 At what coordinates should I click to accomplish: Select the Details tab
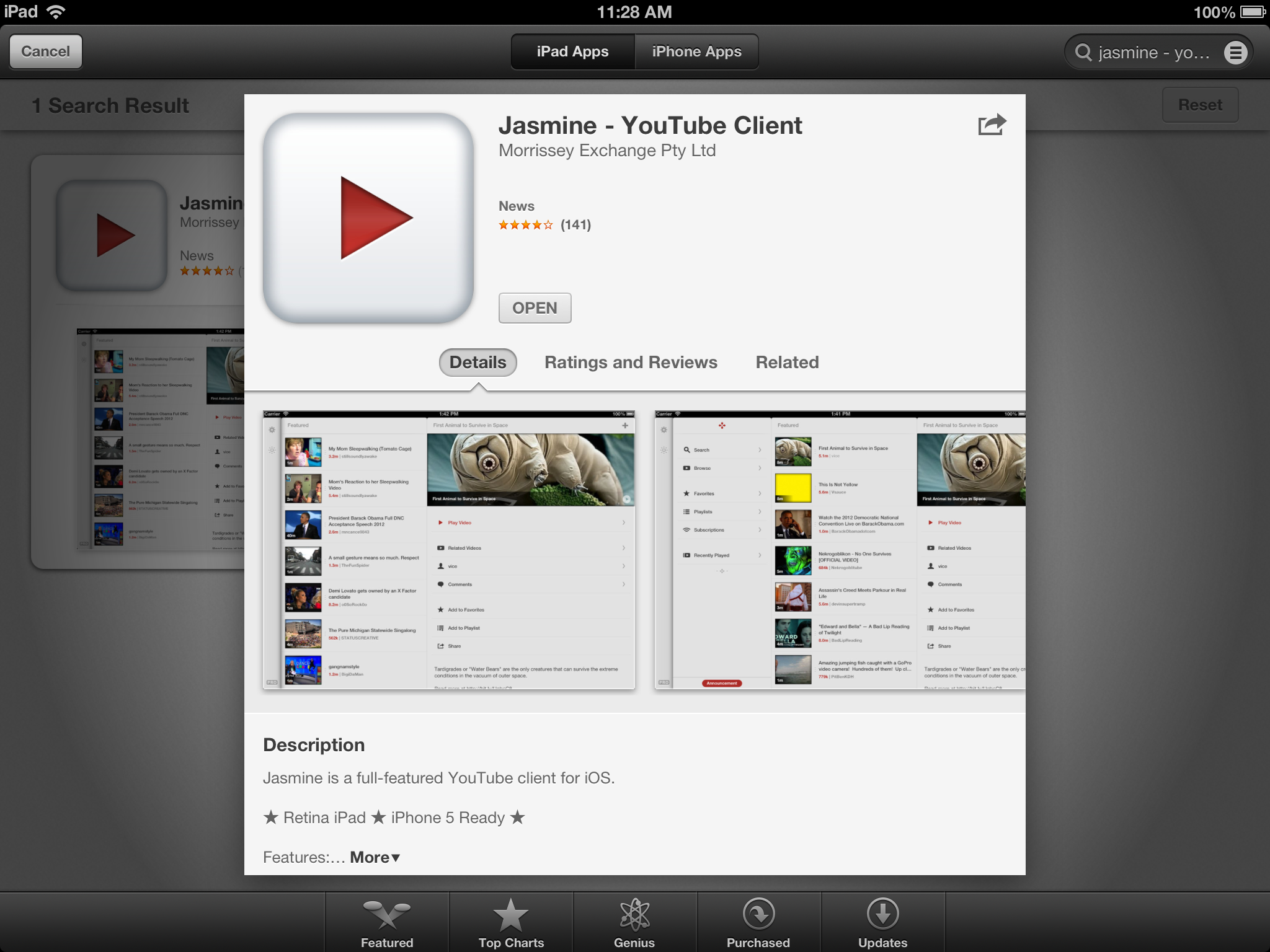478,363
